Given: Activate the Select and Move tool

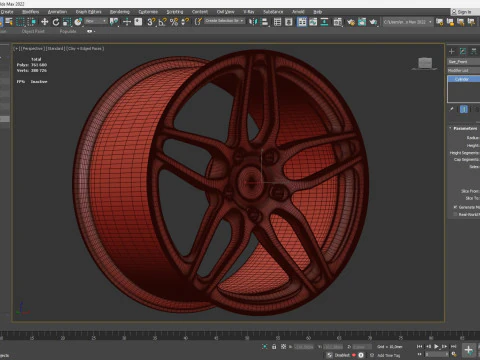Looking at the screenshot, I should pos(44,22).
